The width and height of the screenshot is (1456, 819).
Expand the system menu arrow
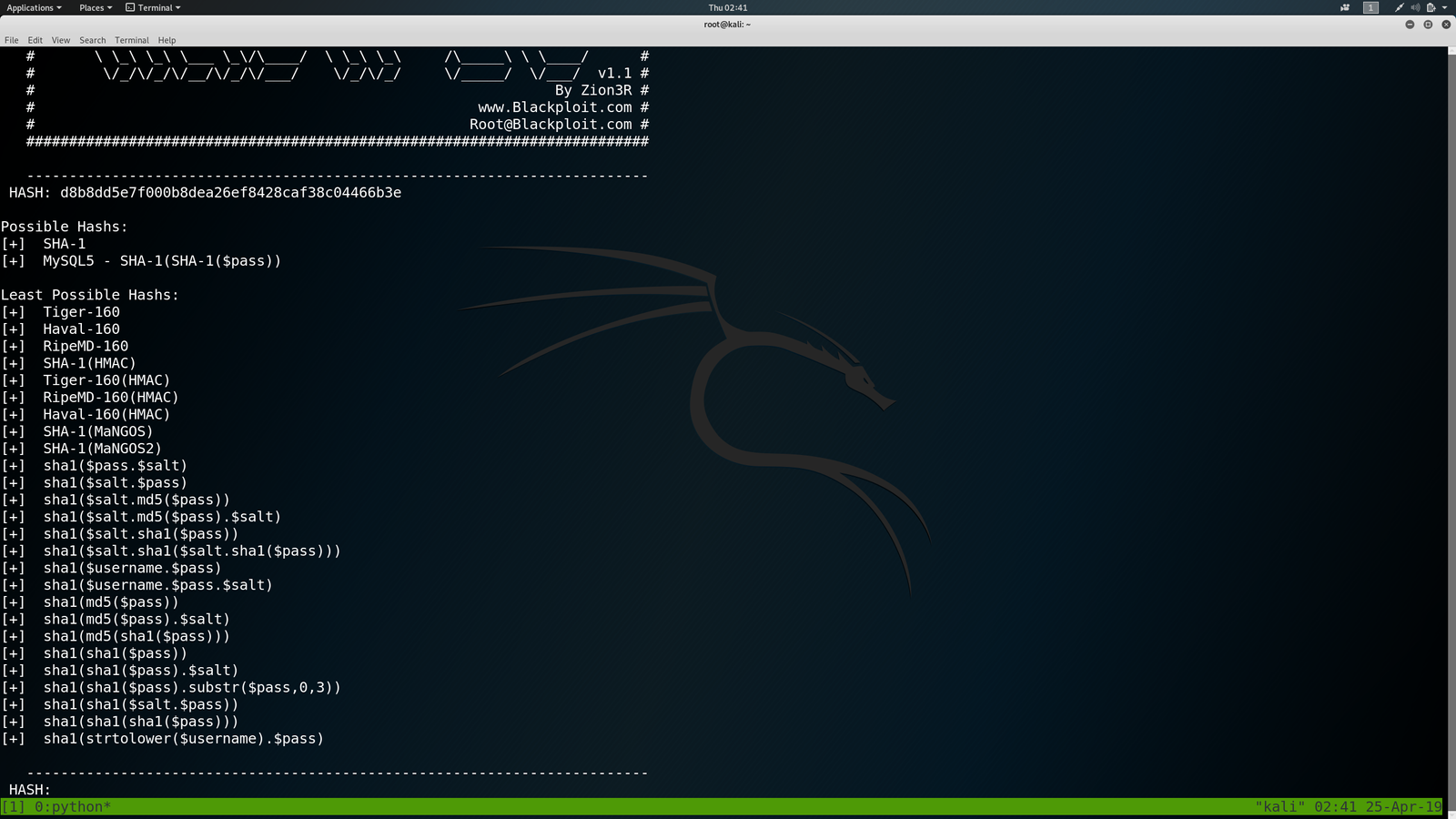pyautogui.click(x=1445, y=7)
